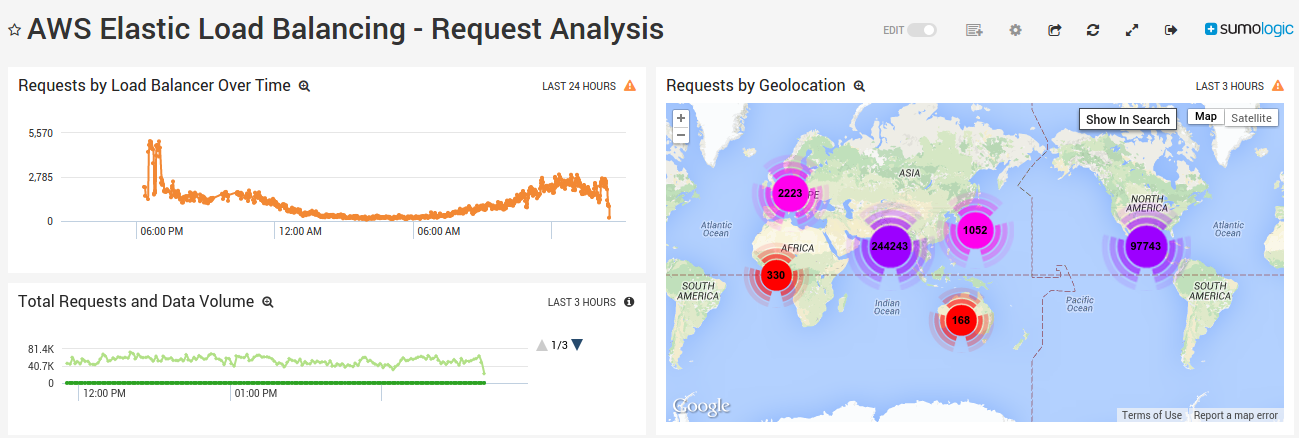Click LAST 24 HOURS time range

tap(579, 86)
